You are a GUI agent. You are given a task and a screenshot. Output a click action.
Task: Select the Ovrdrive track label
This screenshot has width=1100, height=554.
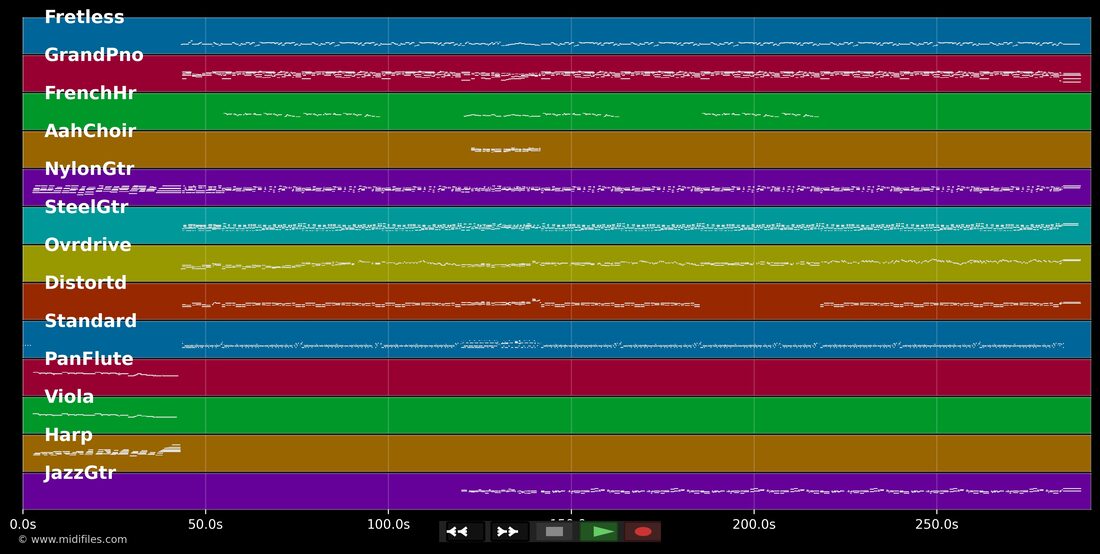point(88,245)
